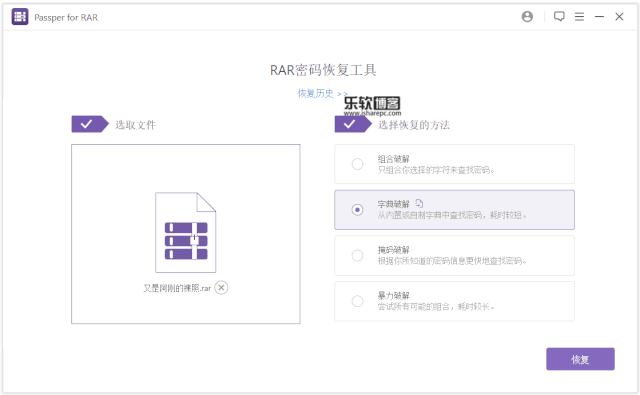This screenshot has width=640, height=395.
Task: Minimize the Passper for RAR window
Action: pyautogui.click(x=599, y=17)
